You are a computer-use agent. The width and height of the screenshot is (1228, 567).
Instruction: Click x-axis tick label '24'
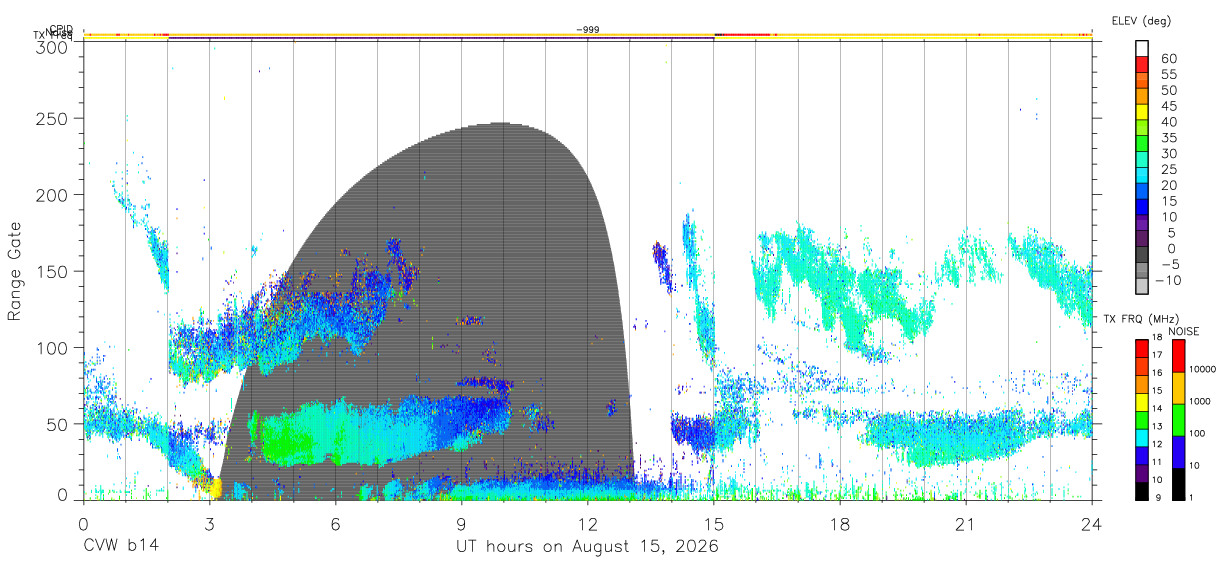point(1092,524)
